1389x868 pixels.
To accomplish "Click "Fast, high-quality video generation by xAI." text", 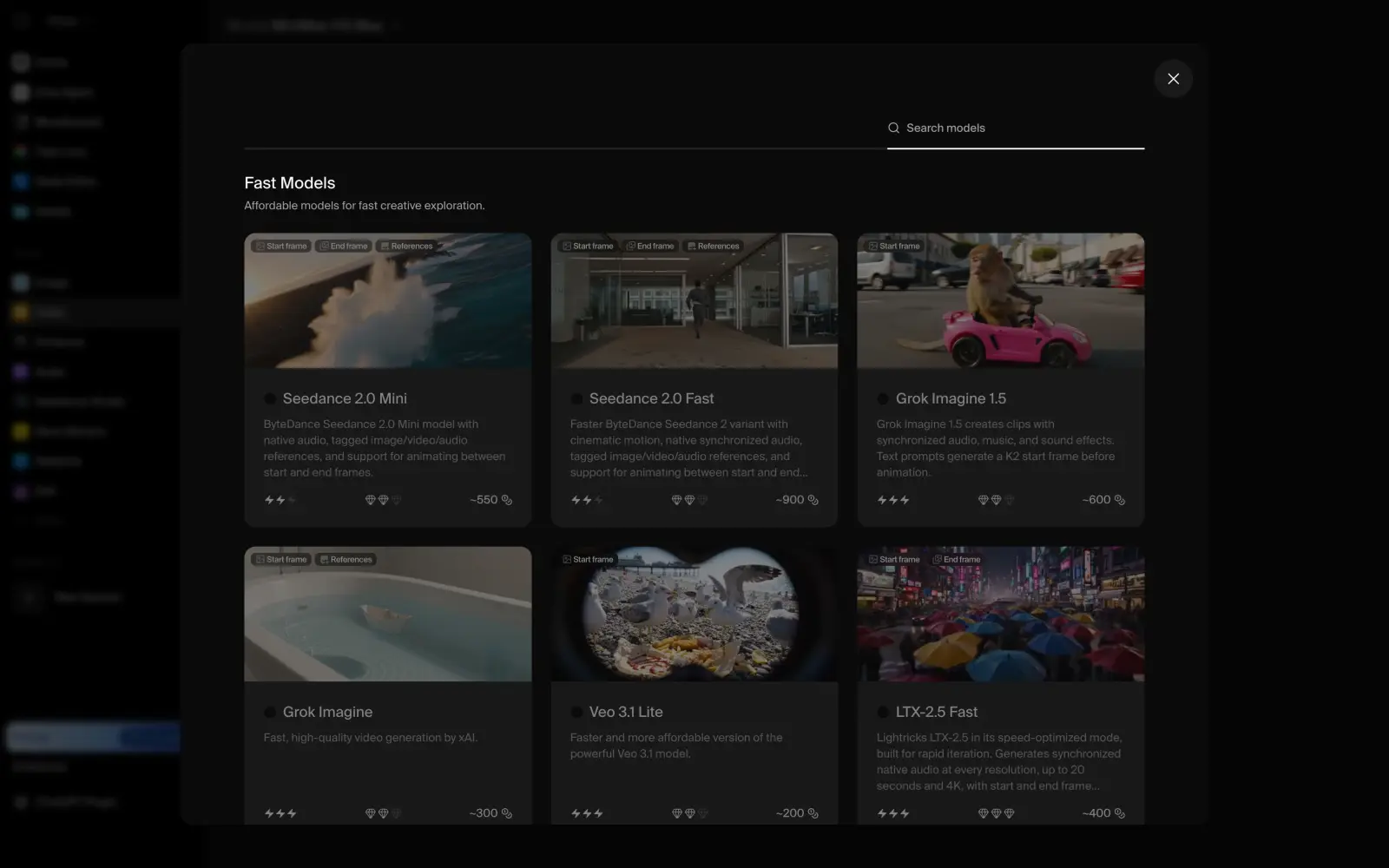I will coord(371,738).
